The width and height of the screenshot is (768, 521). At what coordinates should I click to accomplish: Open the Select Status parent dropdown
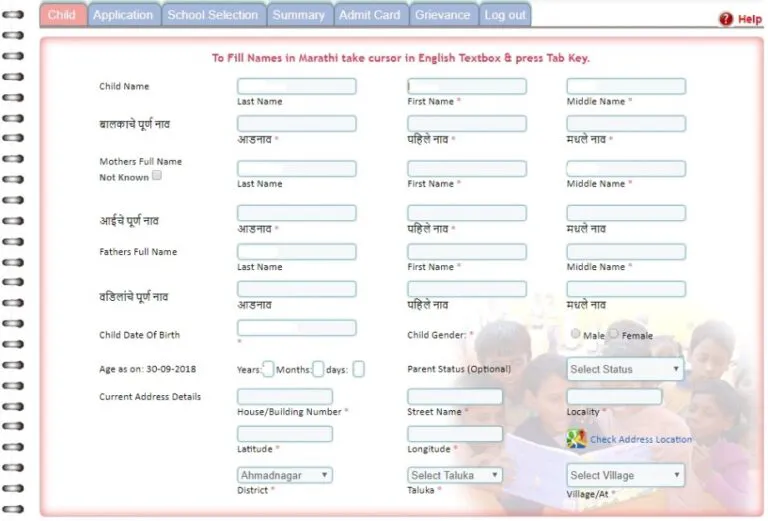click(x=625, y=369)
